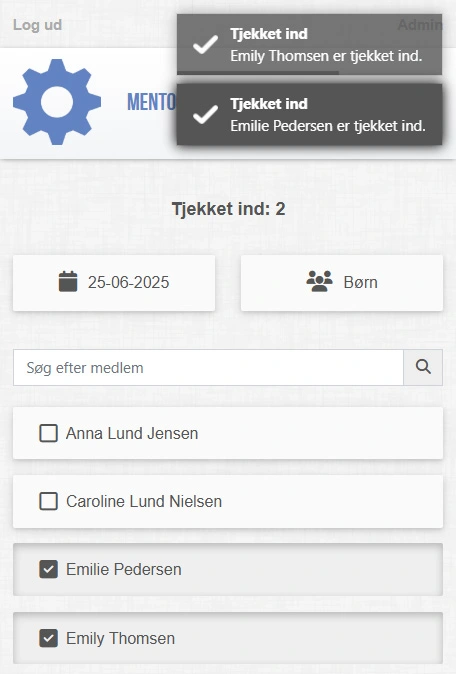This screenshot has height=674, width=456.
Task: Uncheck the Emilie Pedersen checkbox
Action: click(49, 569)
